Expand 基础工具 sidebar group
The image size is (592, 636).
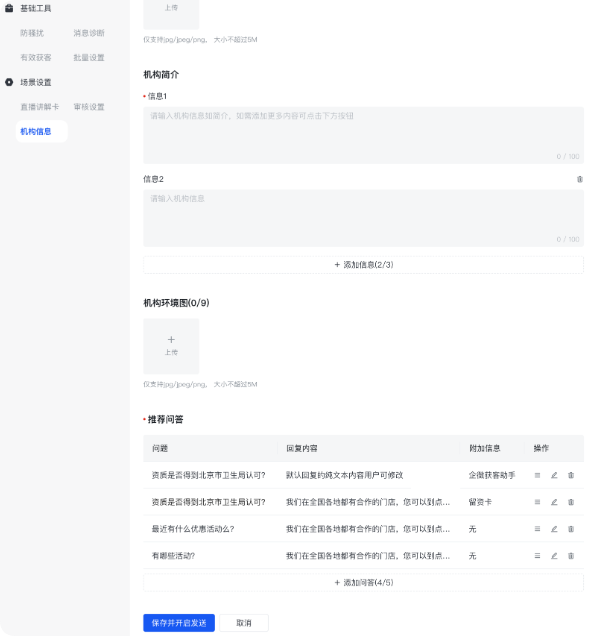tap(36, 8)
